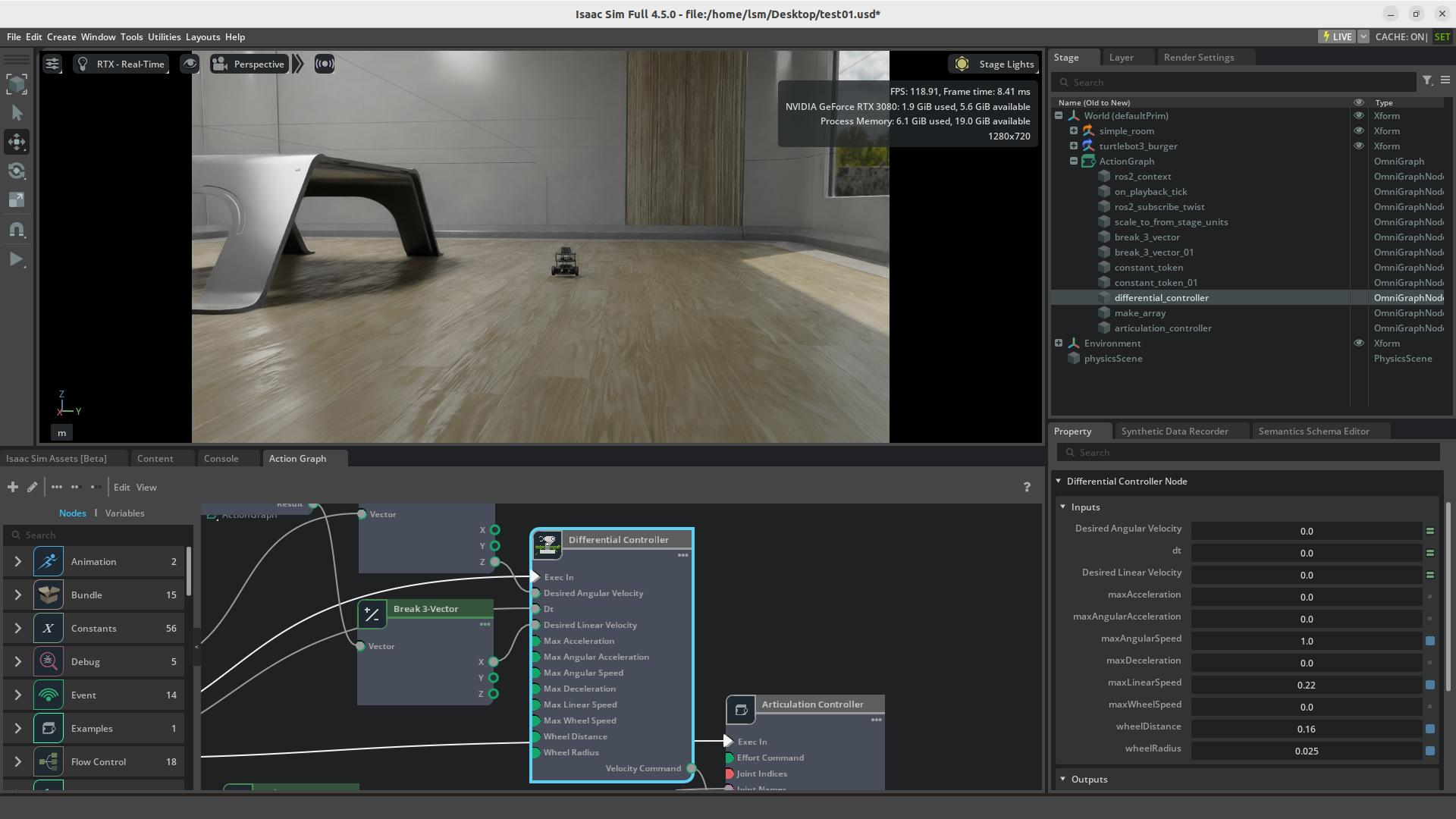Click Desired Angular Velocity connection indicator
The image size is (1456, 819).
pos(1430,531)
